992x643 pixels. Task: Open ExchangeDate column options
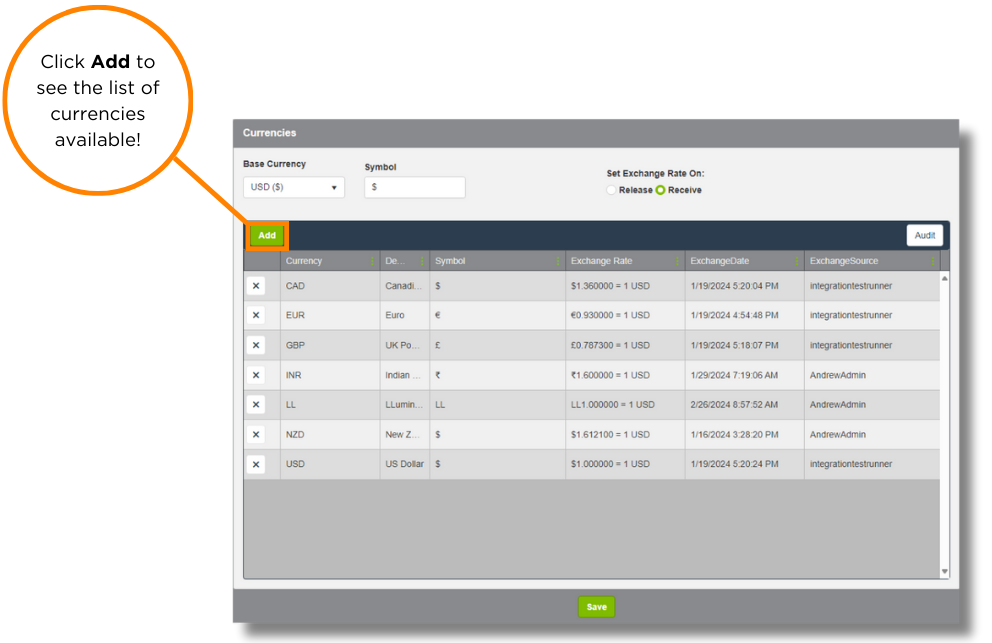click(797, 262)
